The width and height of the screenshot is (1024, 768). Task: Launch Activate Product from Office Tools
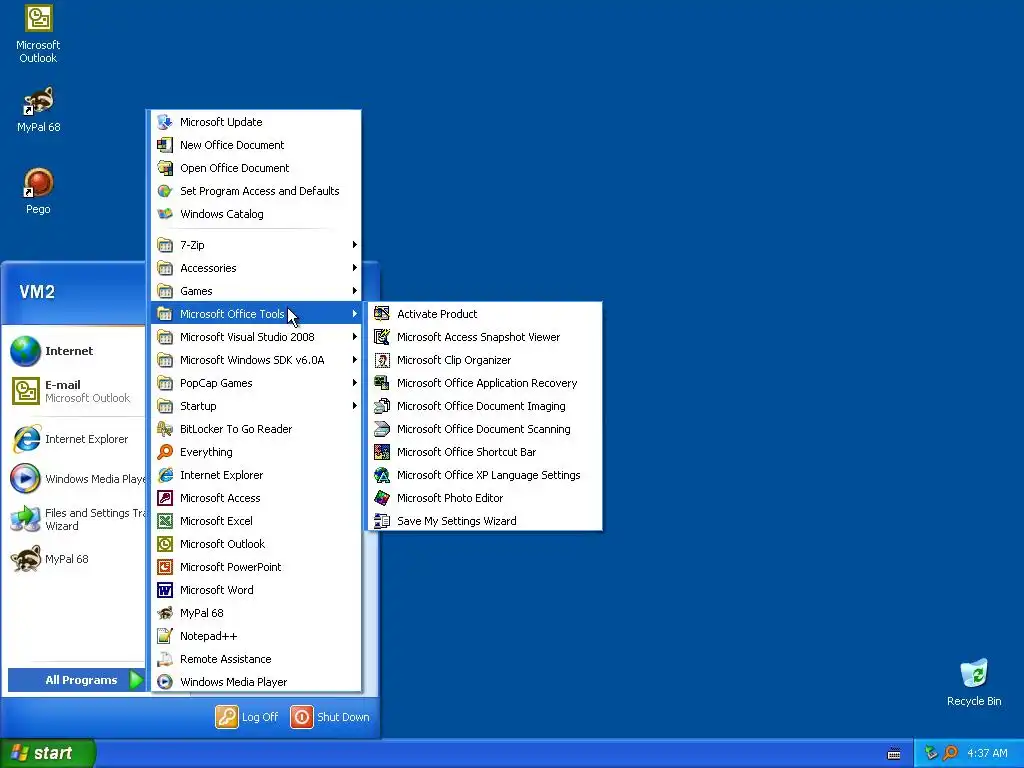(x=485, y=314)
